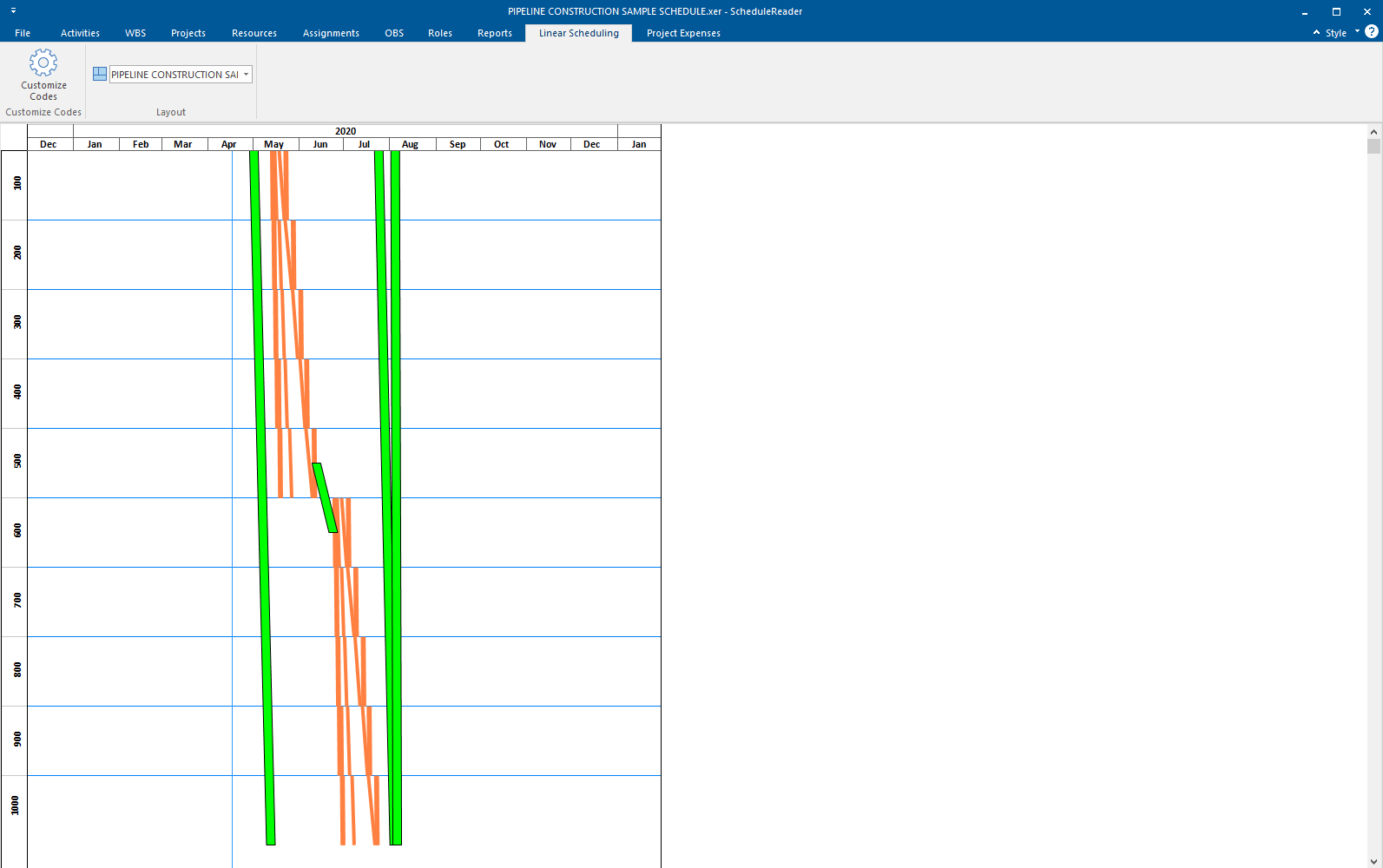Grab the vertical scrollbar thumb
The width and height of the screenshot is (1383, 868).
tap(1373, 146)
